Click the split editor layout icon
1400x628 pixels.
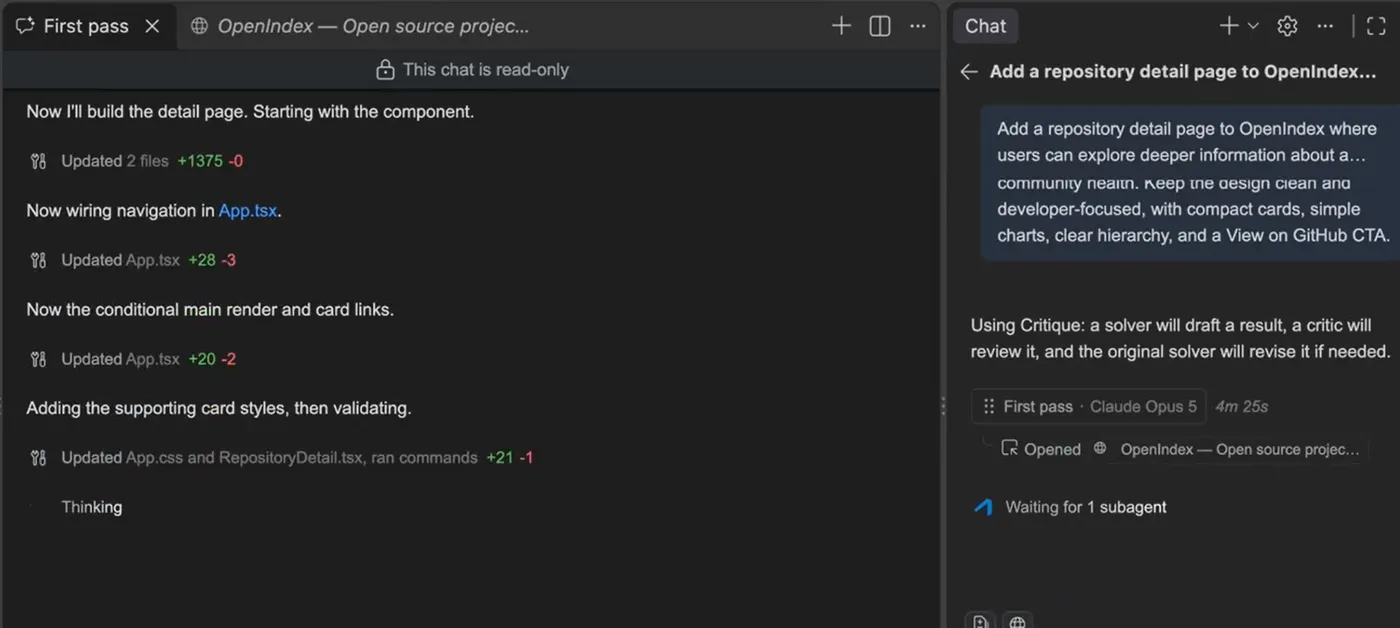880,26
